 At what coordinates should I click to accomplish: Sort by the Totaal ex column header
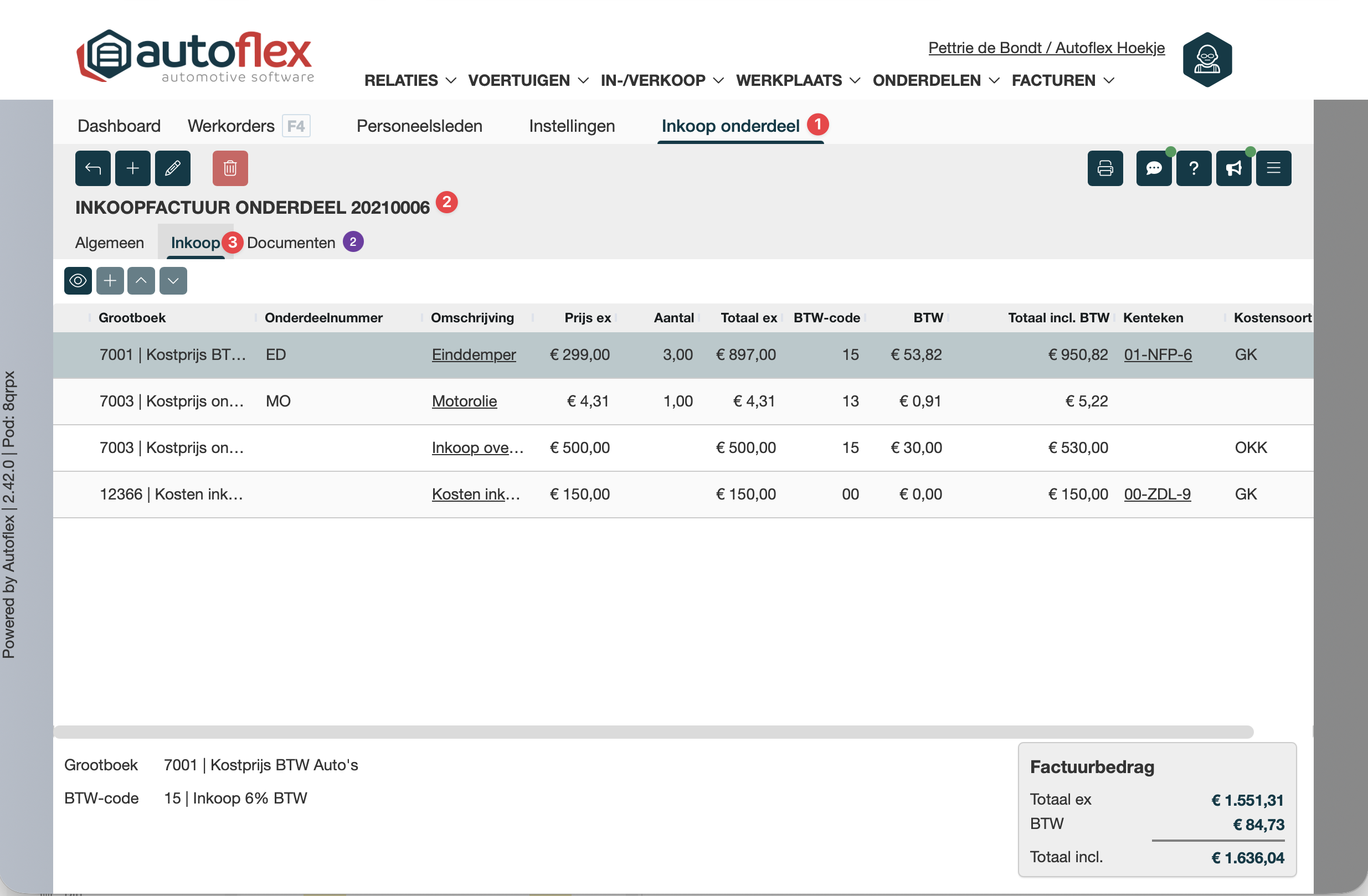749,318
